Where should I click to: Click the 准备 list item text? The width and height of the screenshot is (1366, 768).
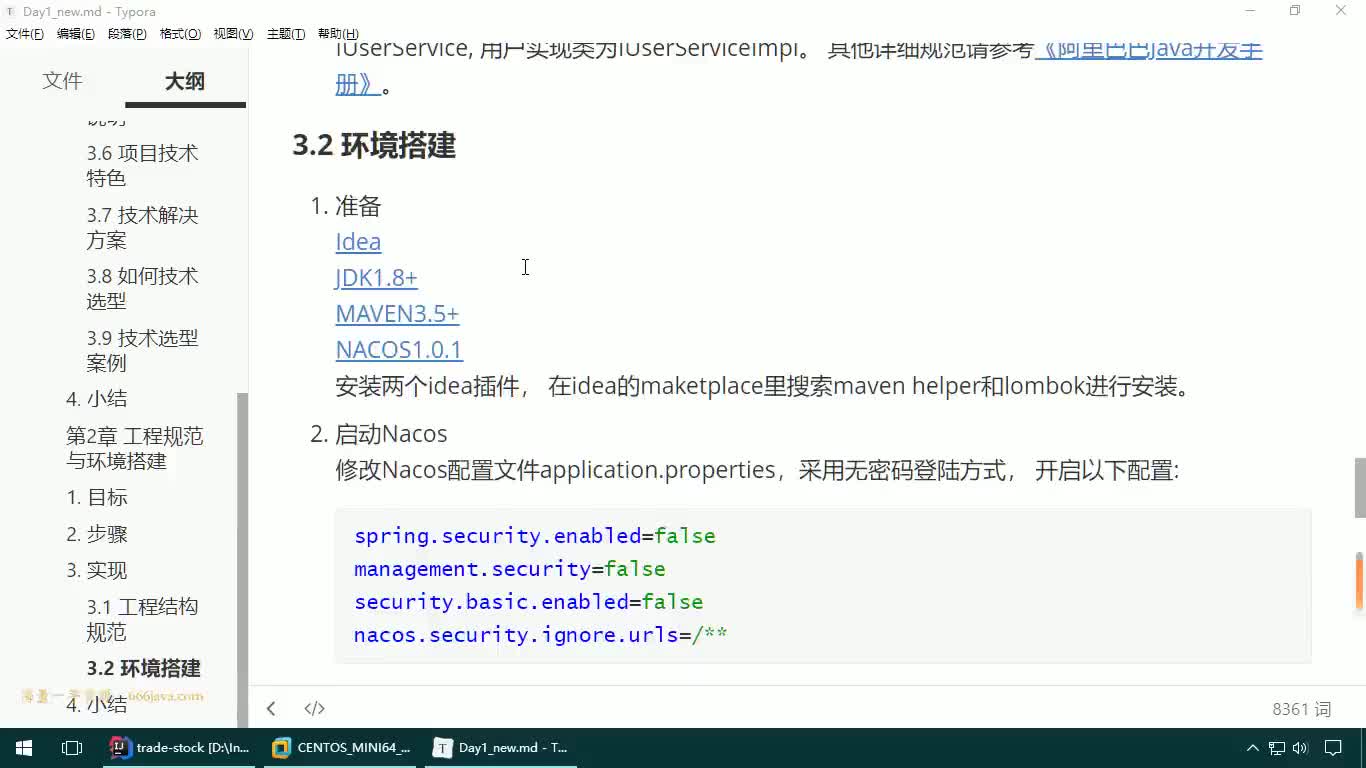tap(358, 206)
